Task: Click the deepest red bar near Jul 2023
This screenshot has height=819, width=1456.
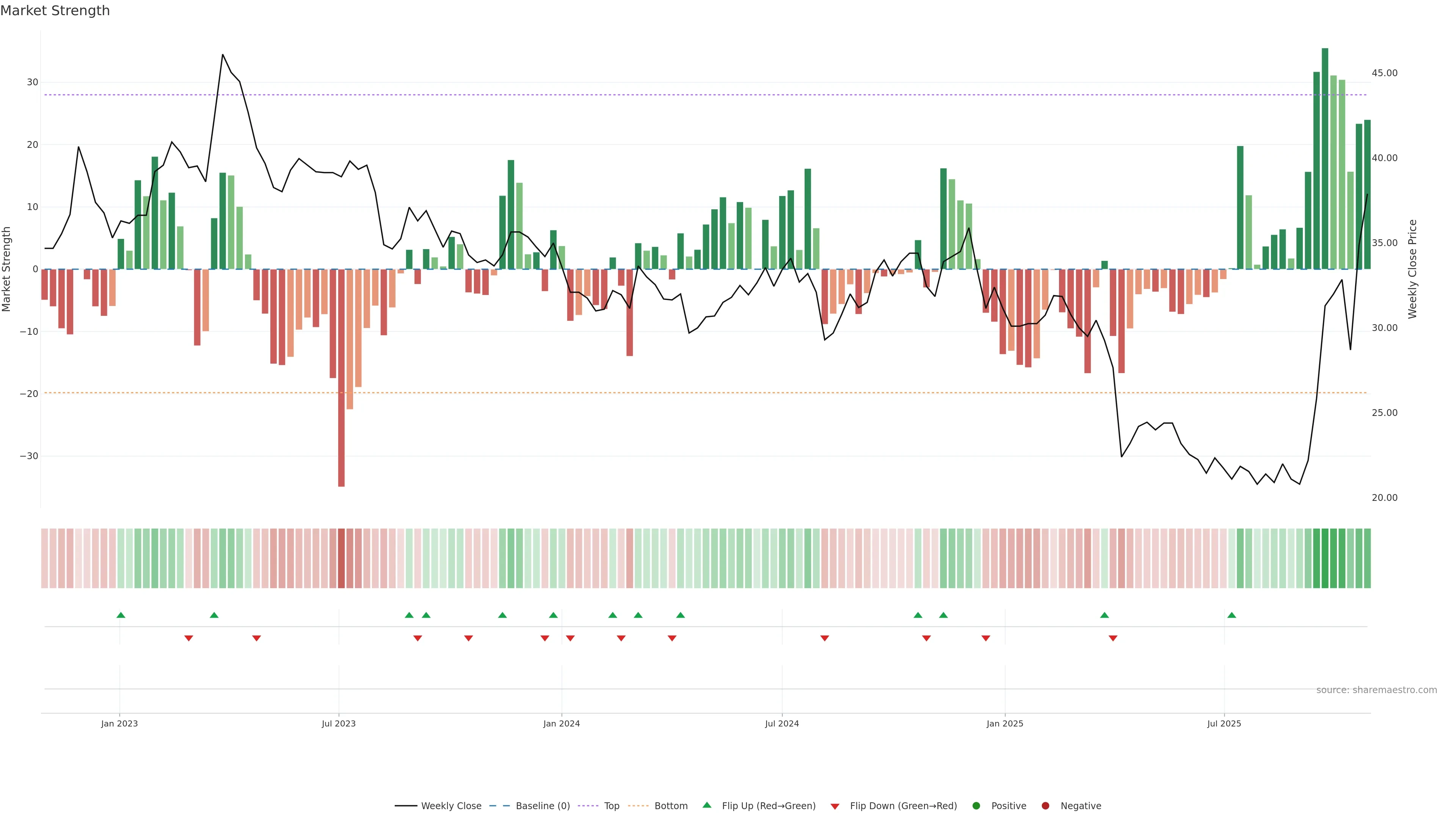Action: tap(341, 378)
